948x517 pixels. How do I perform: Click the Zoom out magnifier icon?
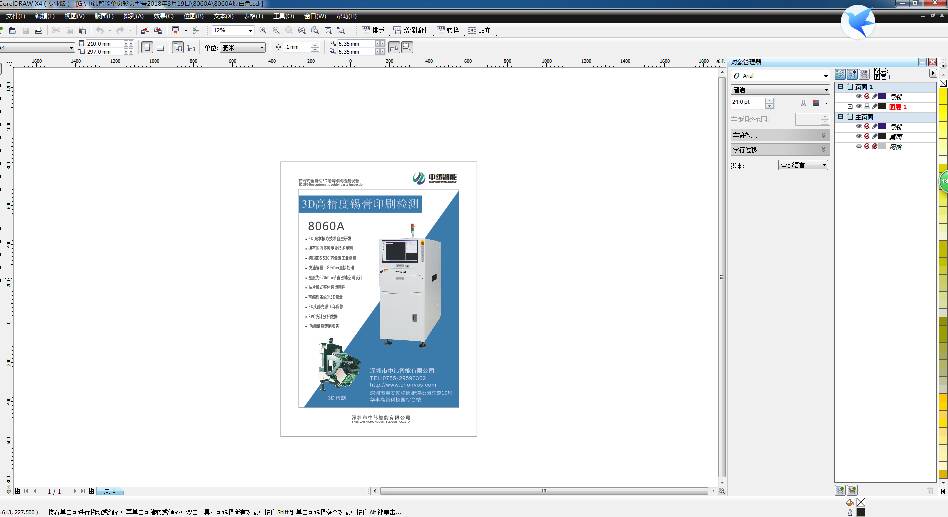[x=276, y=30]
